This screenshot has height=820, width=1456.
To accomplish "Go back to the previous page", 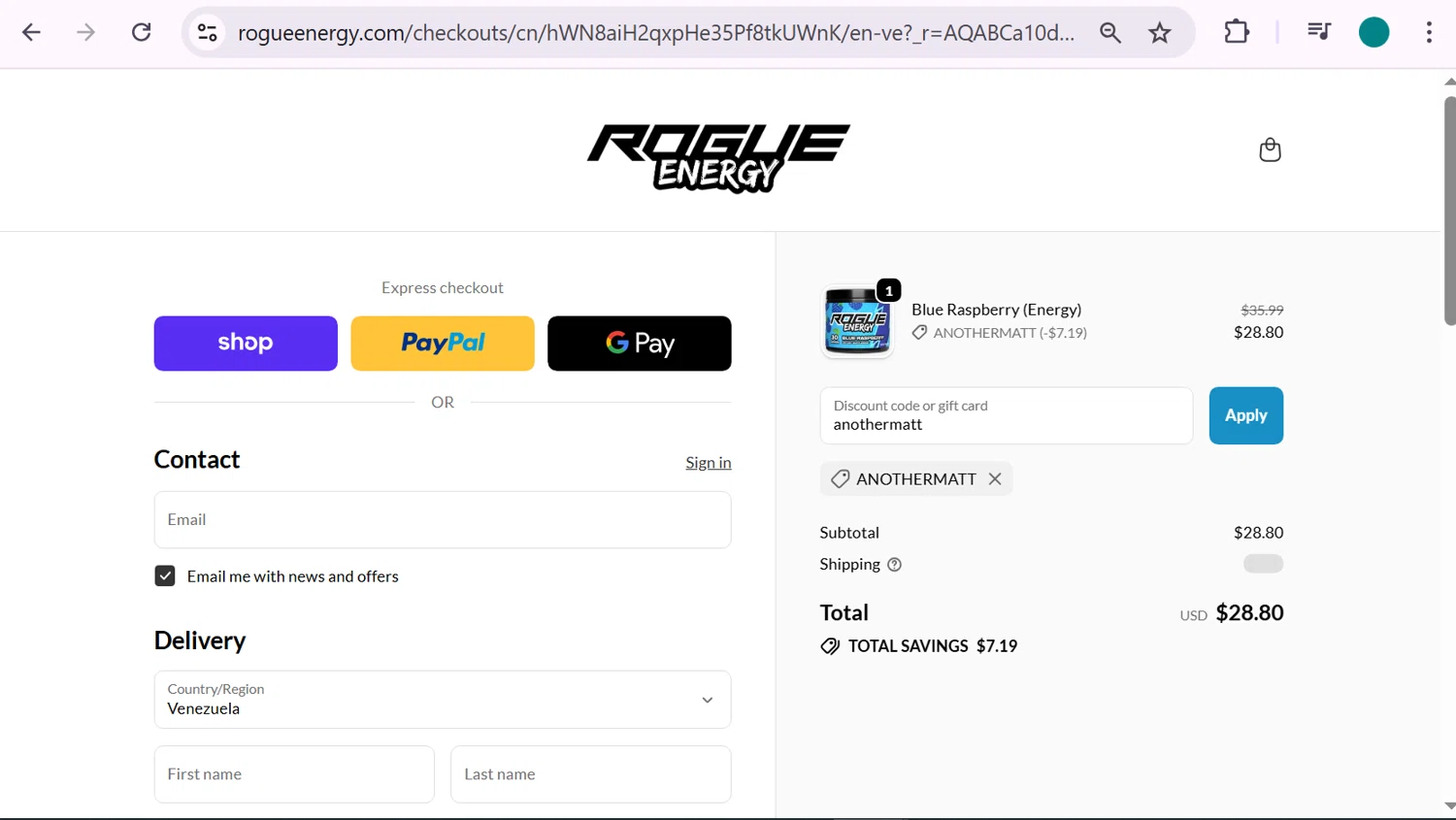I will coord(31,32).
